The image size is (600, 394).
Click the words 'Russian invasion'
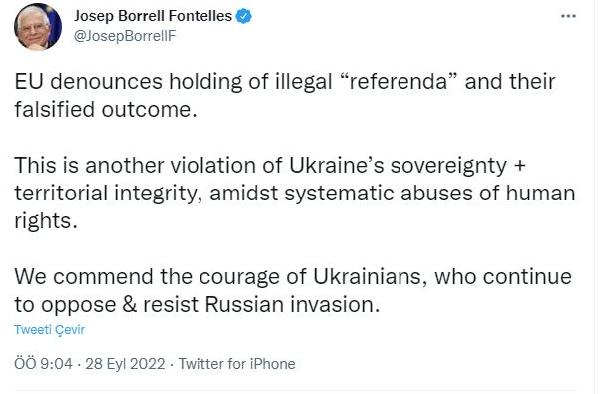pos(292,304)
